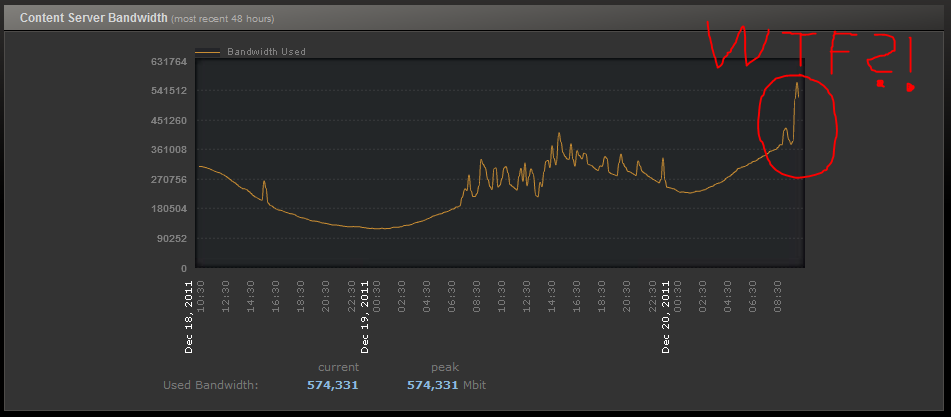This screenshot has width=951, height=417.
Task: Click the 0 y-axis baseline label
Action: click(184, 268)
